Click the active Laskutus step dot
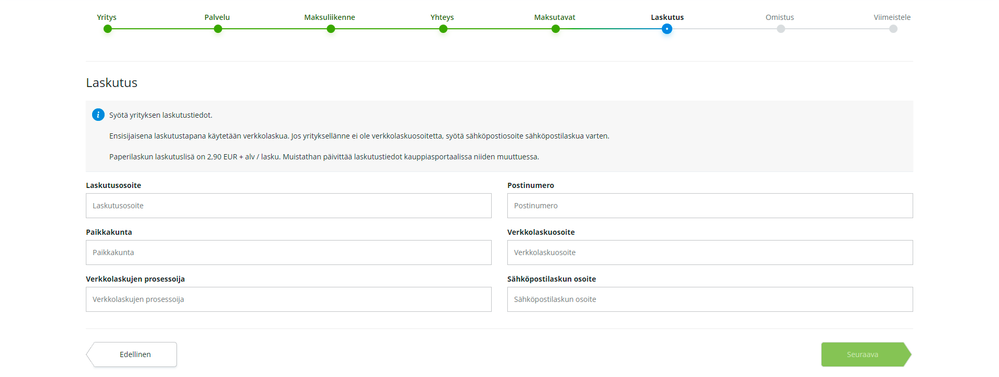 click(666, 29)
